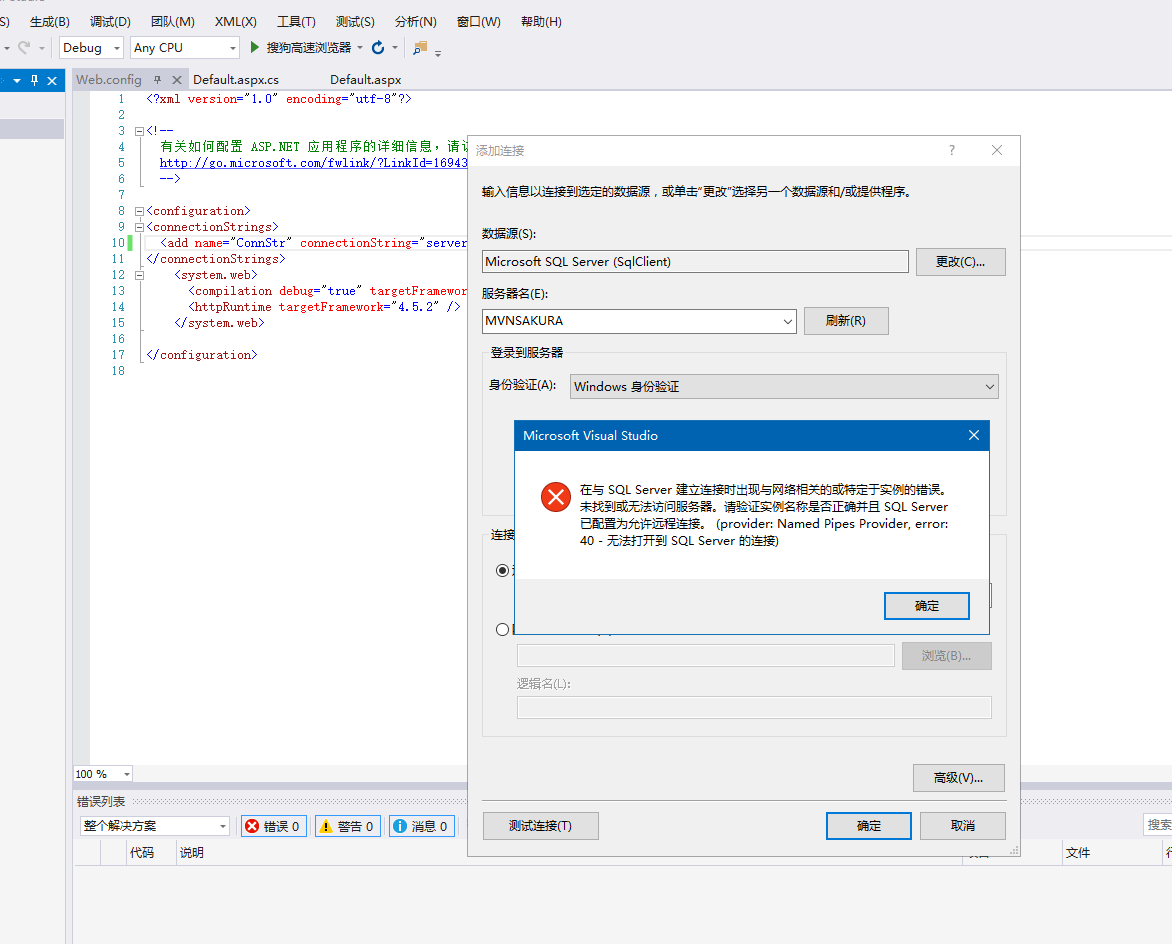Open the Windows authentication dropdown
The image size is (1172, 944).
pos(989,386)
